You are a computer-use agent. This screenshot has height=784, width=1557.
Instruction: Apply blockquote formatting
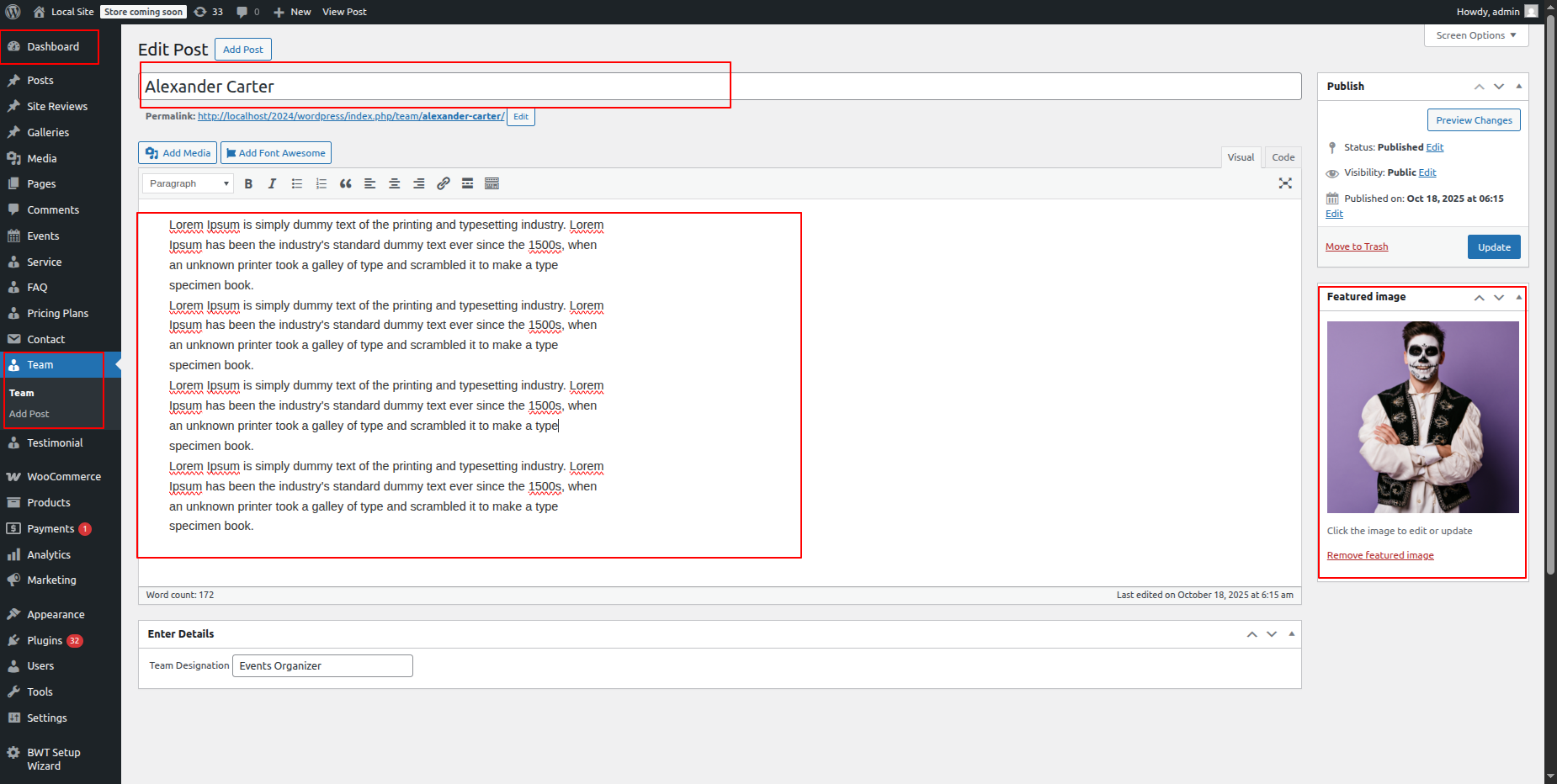pos(345,183)
